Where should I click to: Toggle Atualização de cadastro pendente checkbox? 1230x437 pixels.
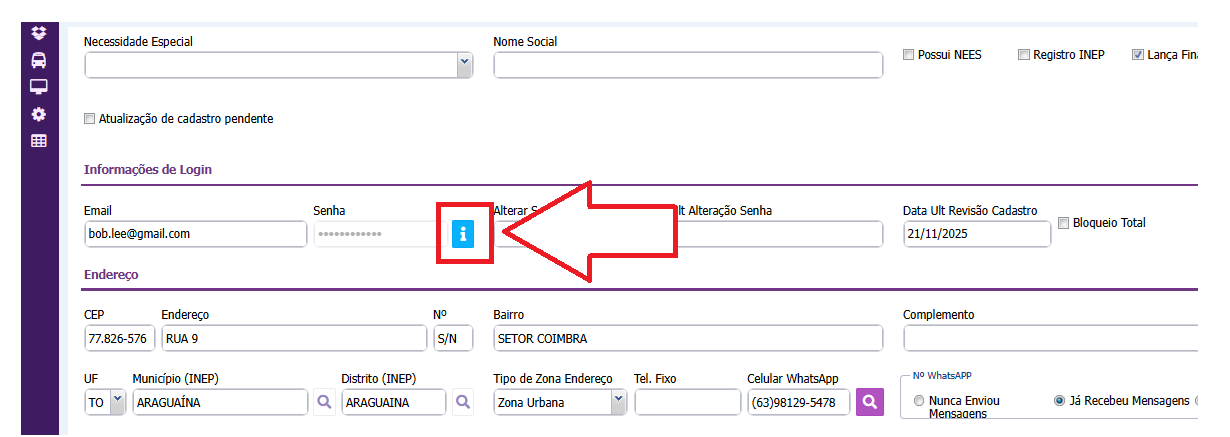(x=91, y=119)
